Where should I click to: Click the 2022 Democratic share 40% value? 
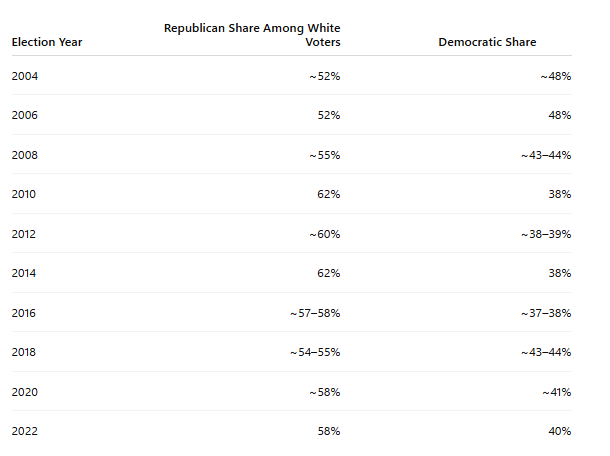pyautogui.click(x=560, y=431)
